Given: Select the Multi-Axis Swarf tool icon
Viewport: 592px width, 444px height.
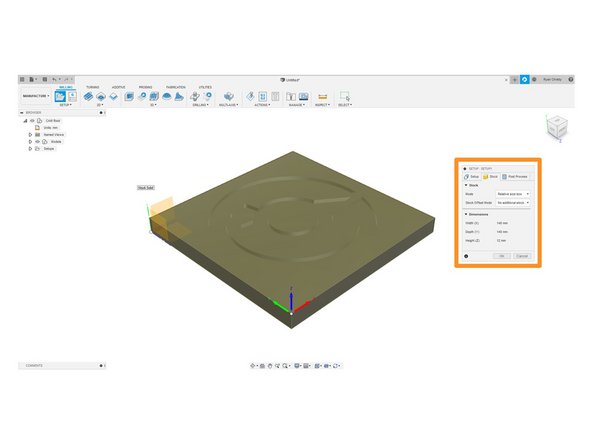Looking at the screenshot, I should (x=228, y=96).
